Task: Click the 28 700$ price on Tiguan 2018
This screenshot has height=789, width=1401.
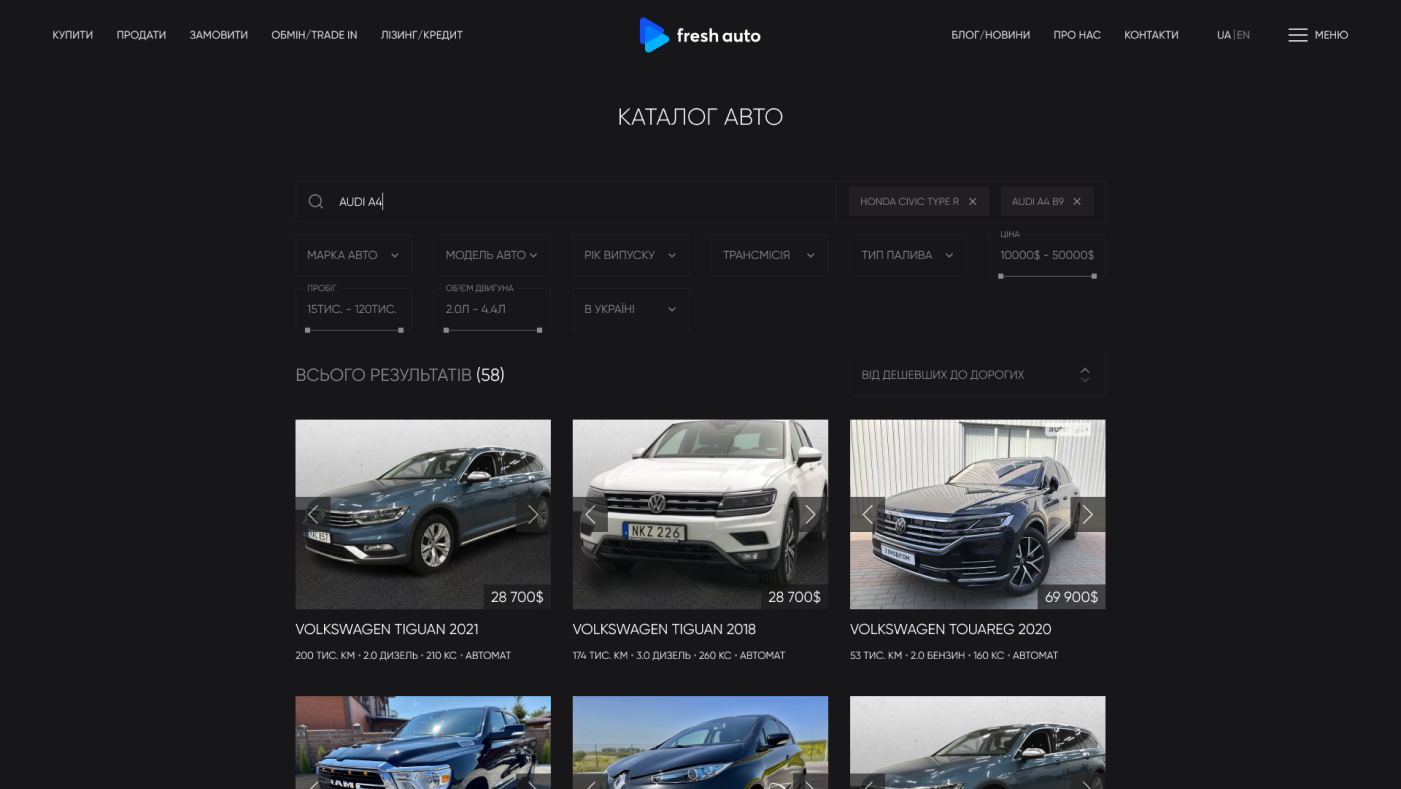Action: point(794,597)
